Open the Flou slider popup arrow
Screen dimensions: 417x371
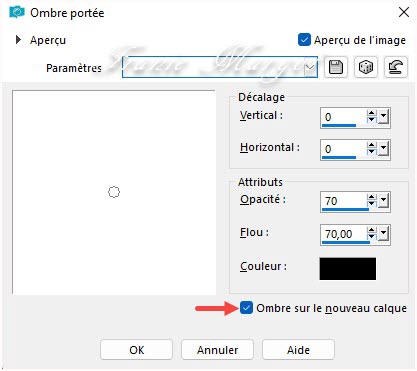[x=383, y=234]
